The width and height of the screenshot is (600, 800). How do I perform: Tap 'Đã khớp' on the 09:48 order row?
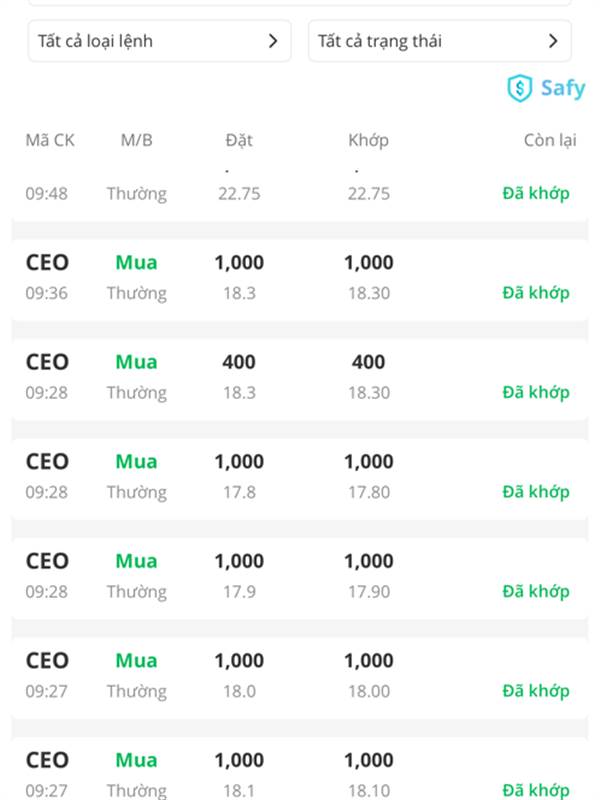pos(535,193)
